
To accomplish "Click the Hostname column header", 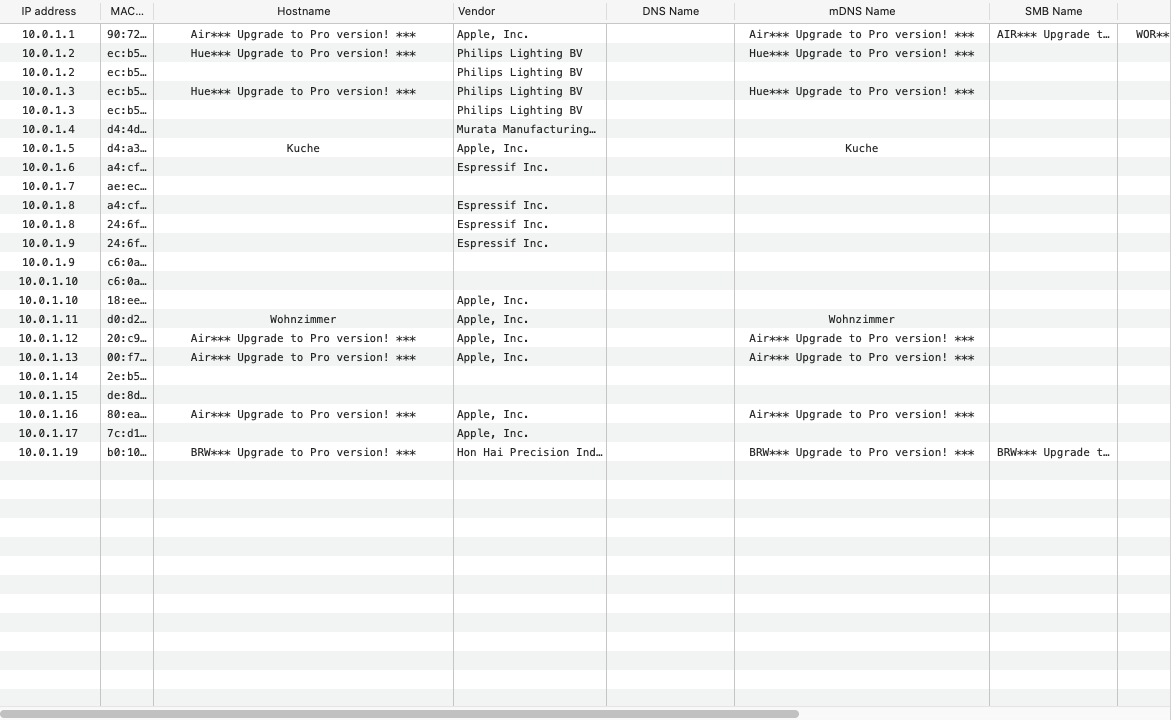I will pos(303,11).
